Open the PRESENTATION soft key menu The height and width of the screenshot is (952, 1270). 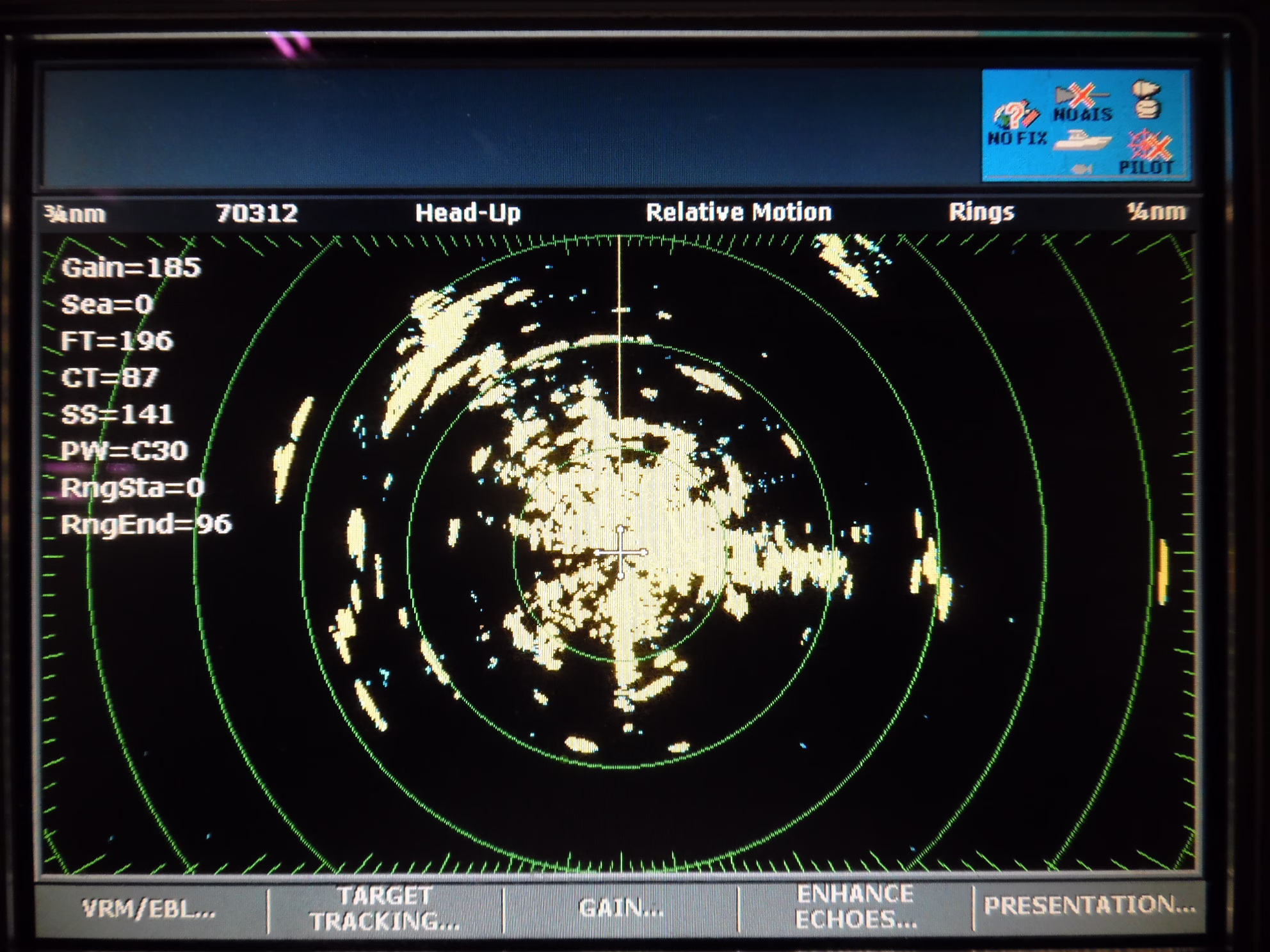[x=1089, y=905]
